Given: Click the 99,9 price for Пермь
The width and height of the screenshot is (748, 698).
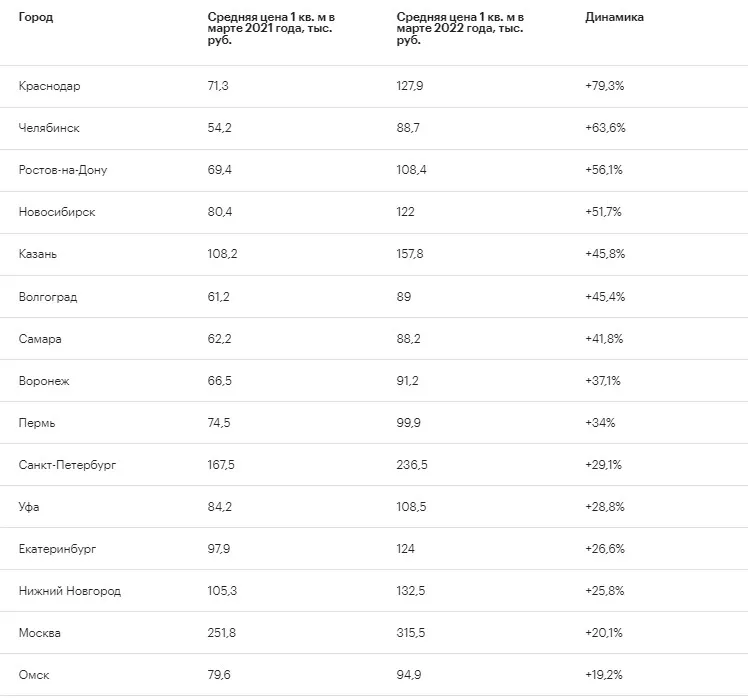Looking at the screenshot, I should click(407, 423).
